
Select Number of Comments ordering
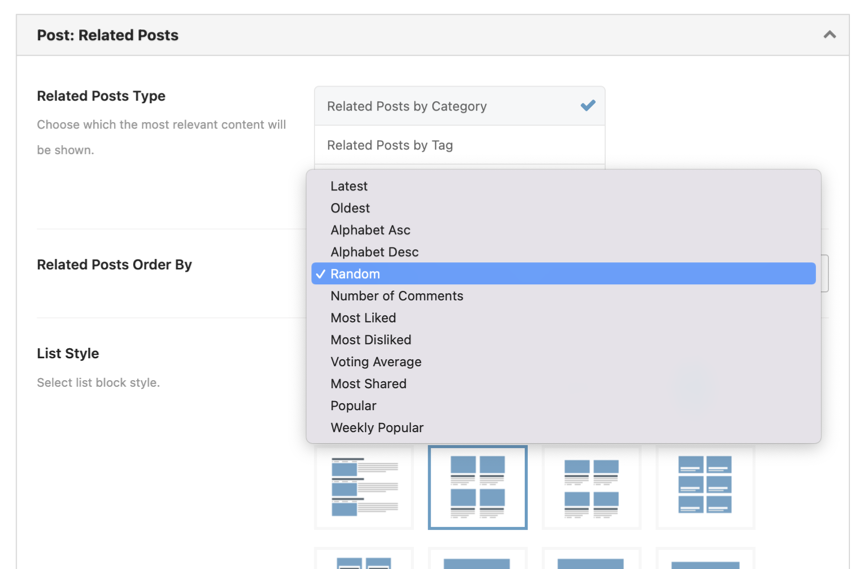tap(563, 296)
